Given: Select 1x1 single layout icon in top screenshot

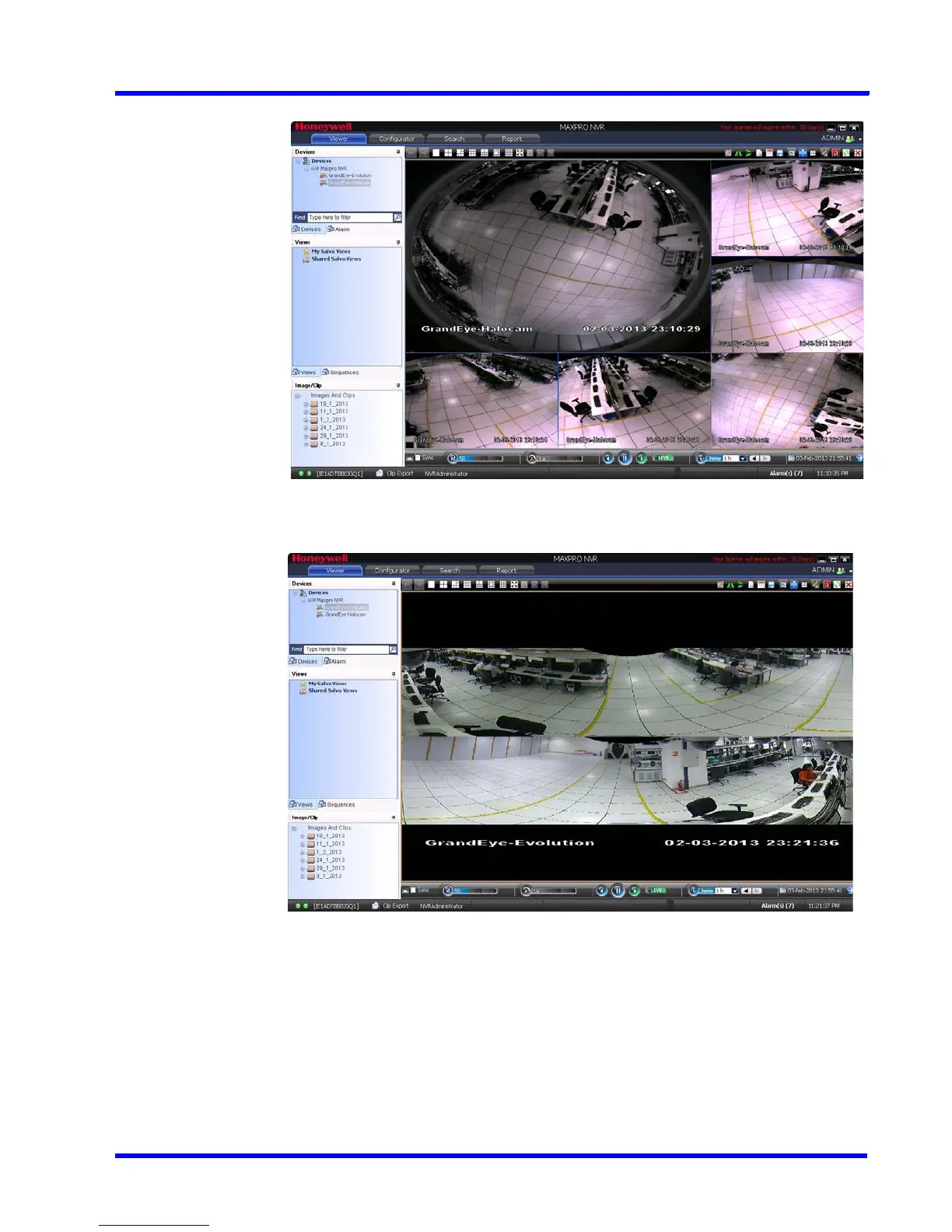Looking at the screenshot, I should coord(436,152).
